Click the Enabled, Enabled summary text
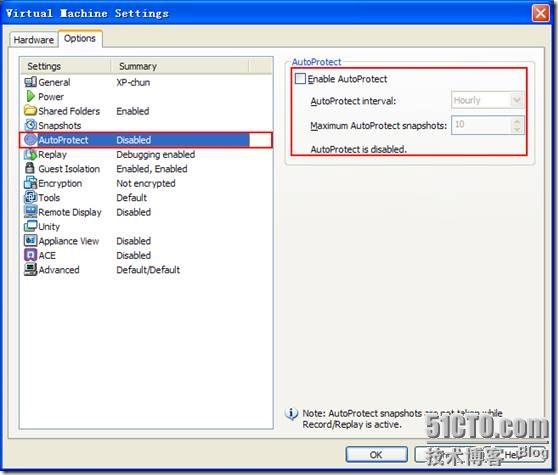This screenshot has width=558, height=475. [x=152, y=169]
